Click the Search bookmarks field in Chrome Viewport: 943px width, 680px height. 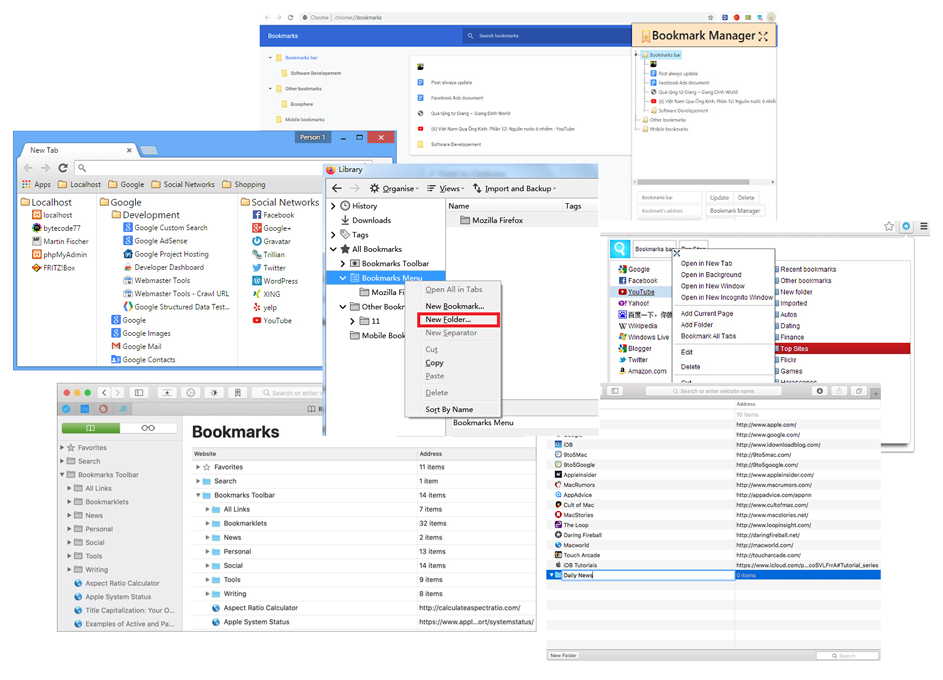(x=545, y=36)
